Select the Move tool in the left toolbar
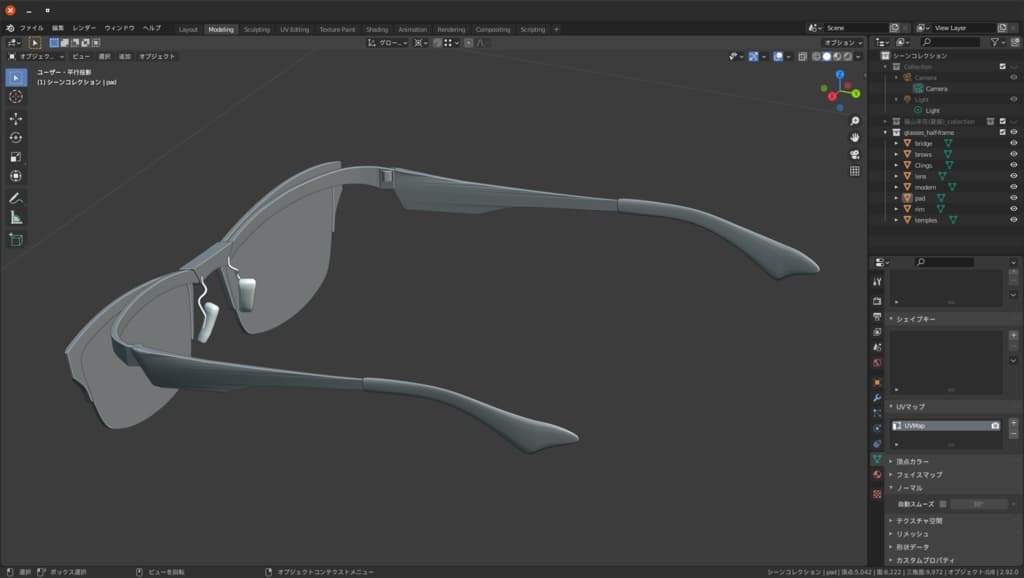1024x578 pixels. [x=16, y=118]
